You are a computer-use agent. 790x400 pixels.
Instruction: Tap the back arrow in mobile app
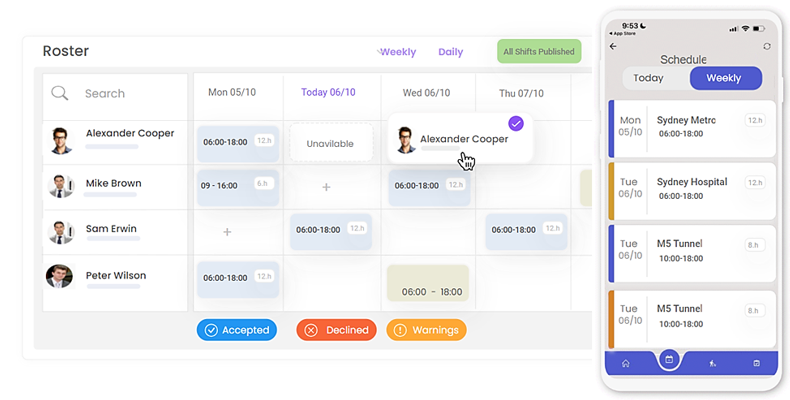tap(613, 46)
